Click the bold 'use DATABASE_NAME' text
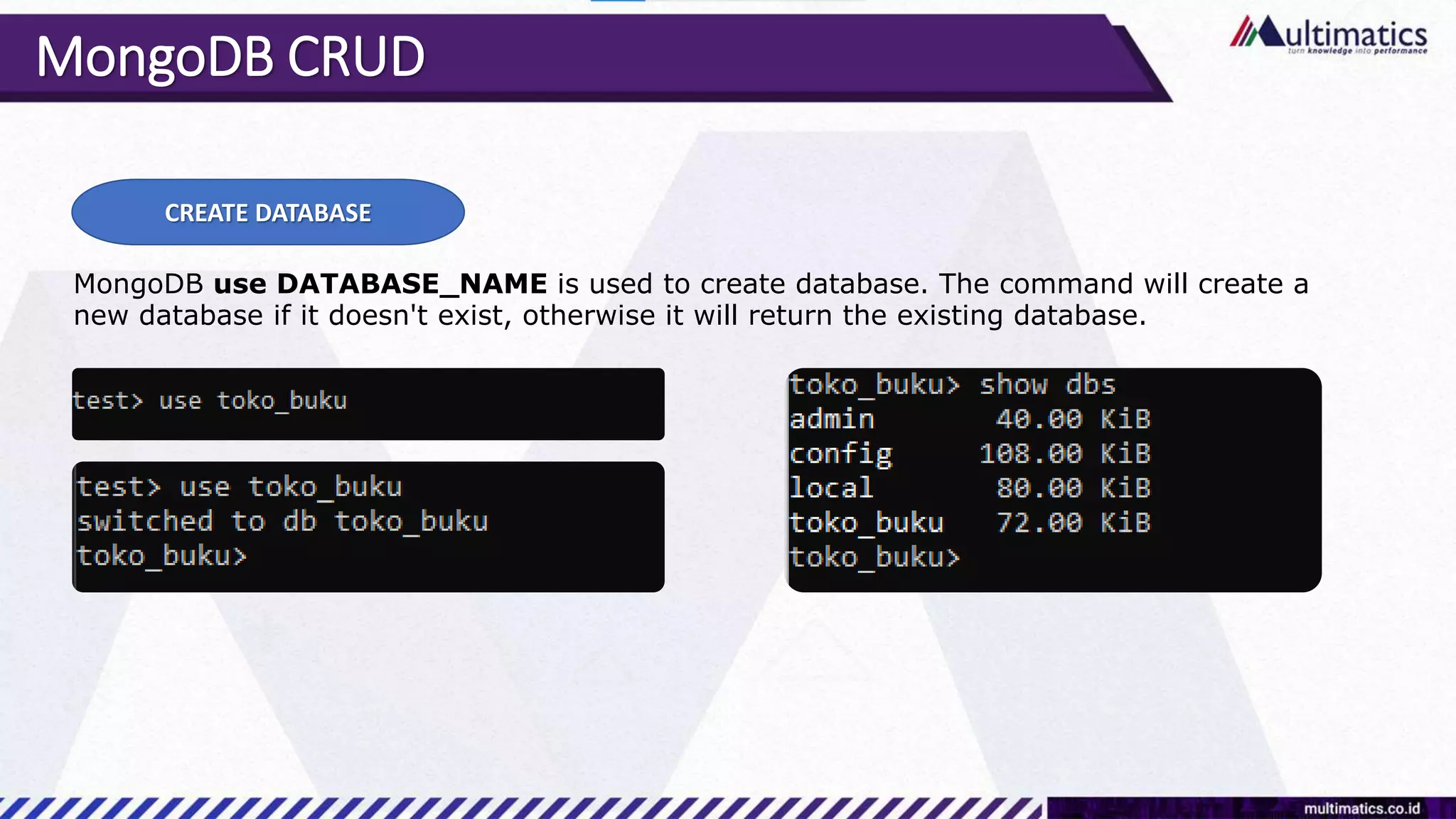The width and height of the screenshot is (1456, 819). pos(380,284)
